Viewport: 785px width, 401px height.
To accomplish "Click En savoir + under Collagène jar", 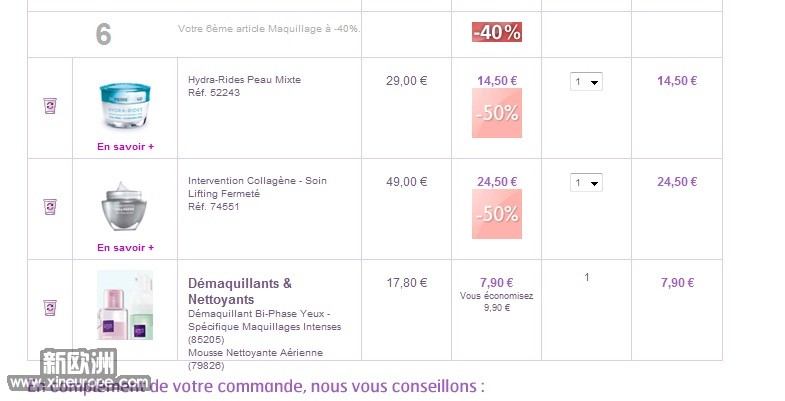I will pyautogui.click(x=126, y=248).
